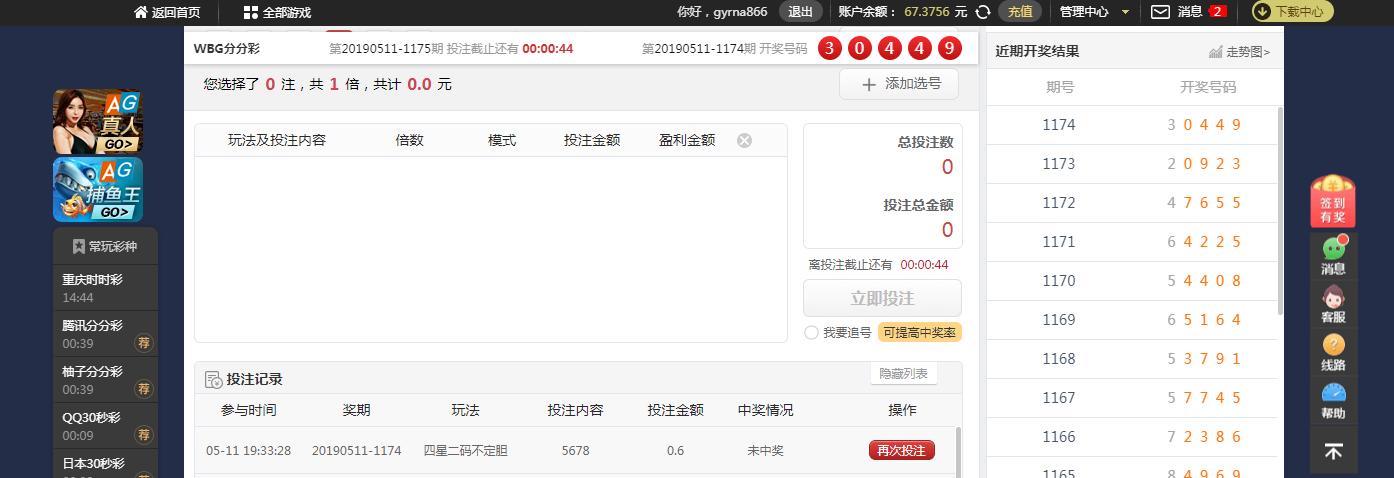Screen dimensions: 1394x478
Task: Enable the chase number radio option
Action: (811, 333)
